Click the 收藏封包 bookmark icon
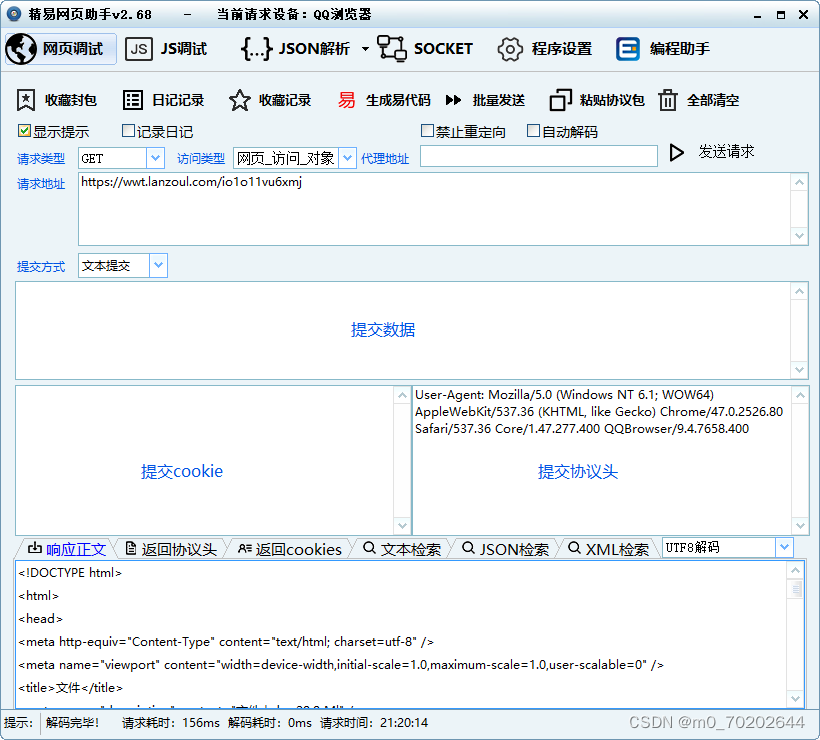The height and width of the screenshot is (740, 820). (26, 100)
